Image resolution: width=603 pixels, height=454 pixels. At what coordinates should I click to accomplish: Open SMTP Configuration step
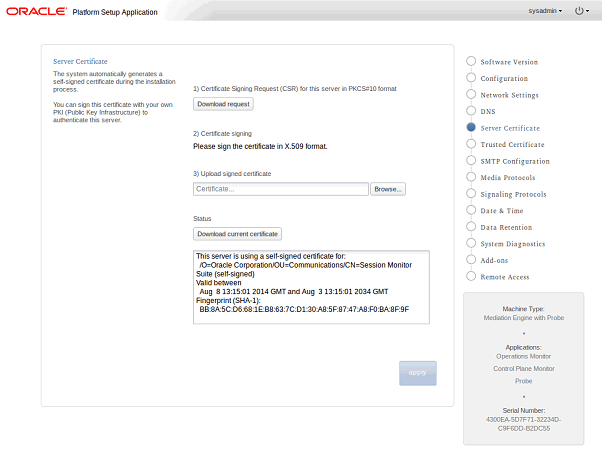515,161
